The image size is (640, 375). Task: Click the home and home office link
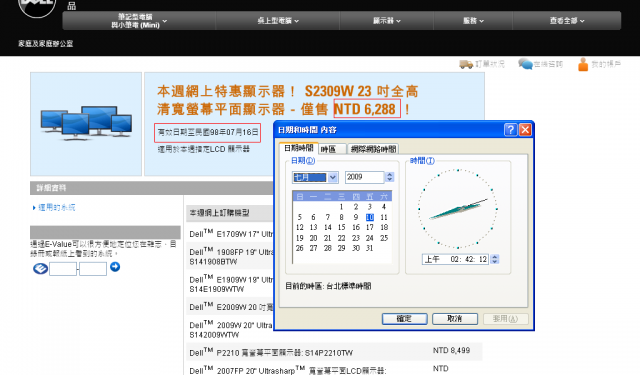pyautogui.click(x=45, y=44)
